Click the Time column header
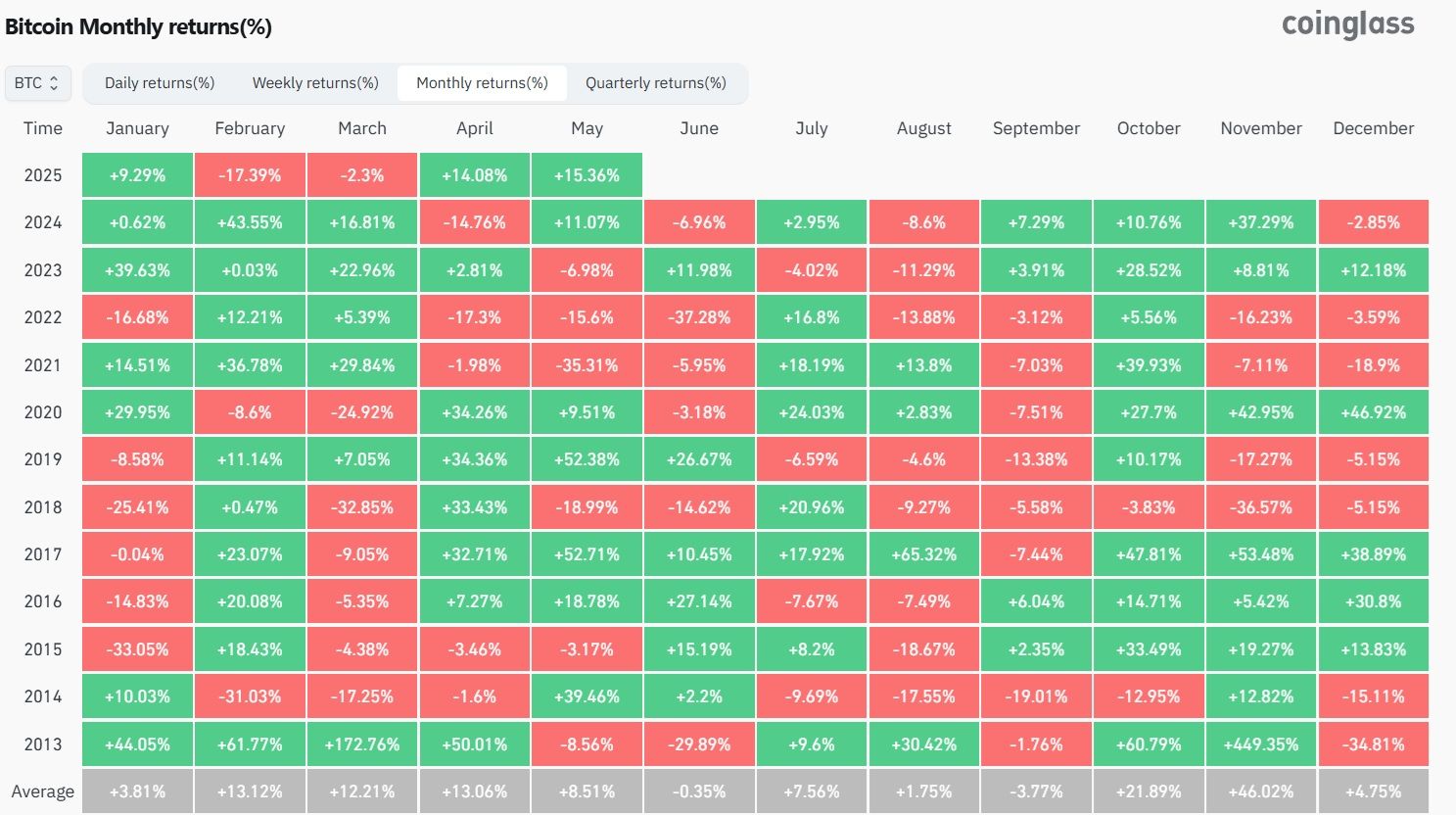1456x815 pixels. 43,128
